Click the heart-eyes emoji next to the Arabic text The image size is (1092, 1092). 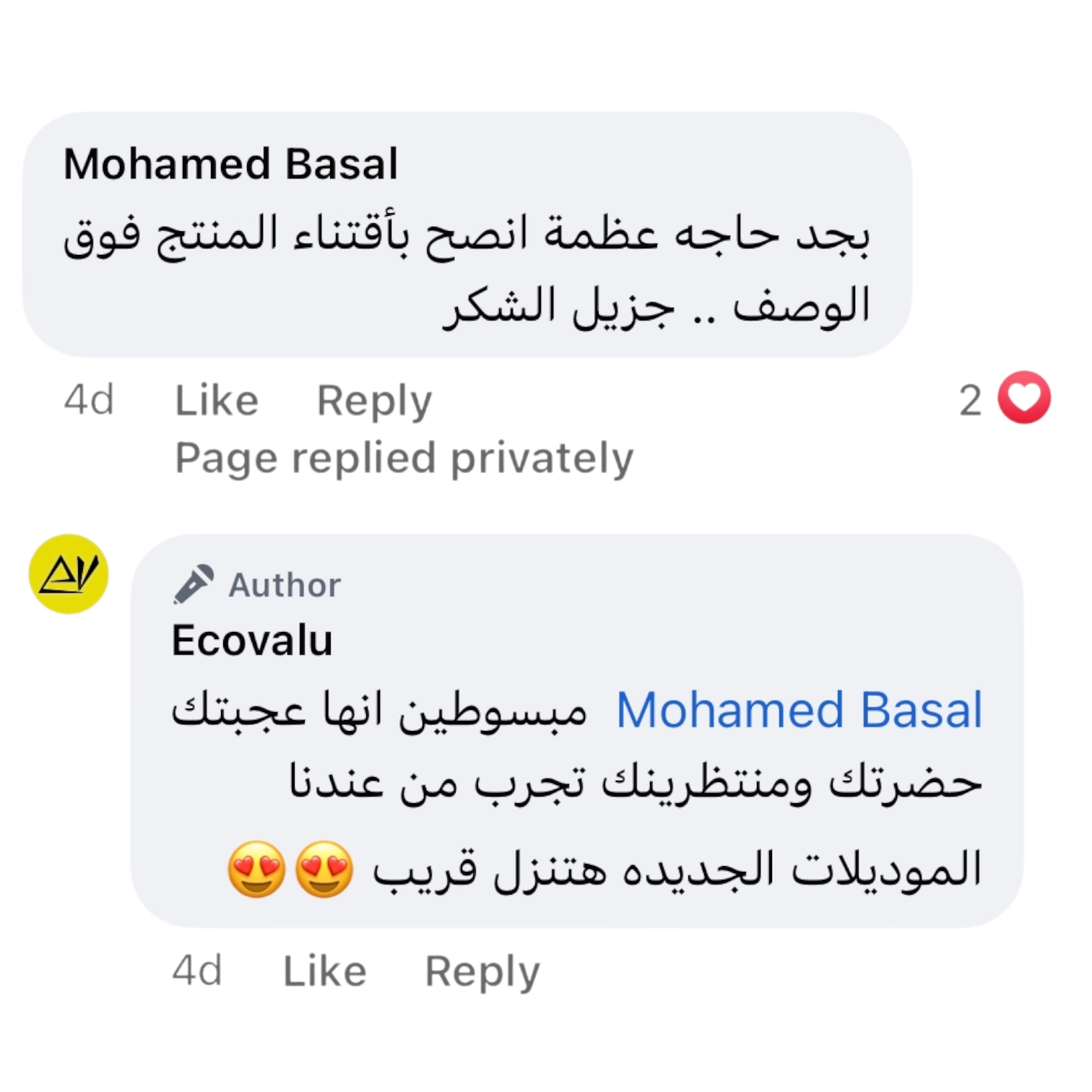point(324,869)
